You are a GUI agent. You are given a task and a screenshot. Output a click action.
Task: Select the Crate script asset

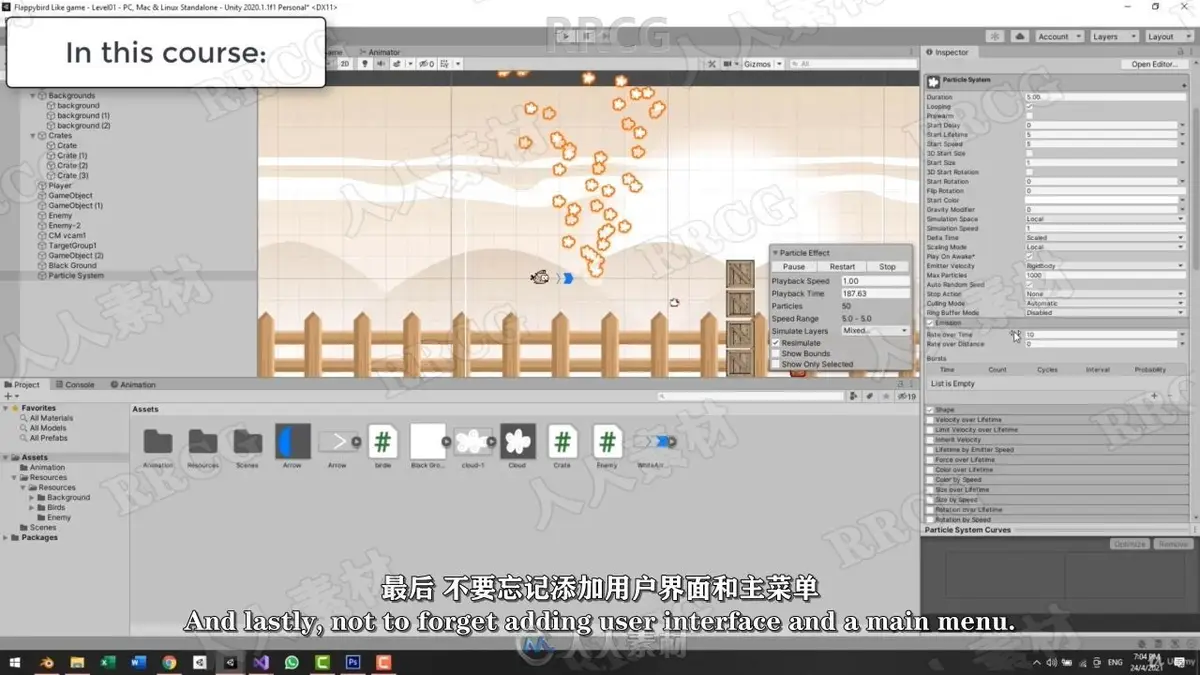point(563,441)
